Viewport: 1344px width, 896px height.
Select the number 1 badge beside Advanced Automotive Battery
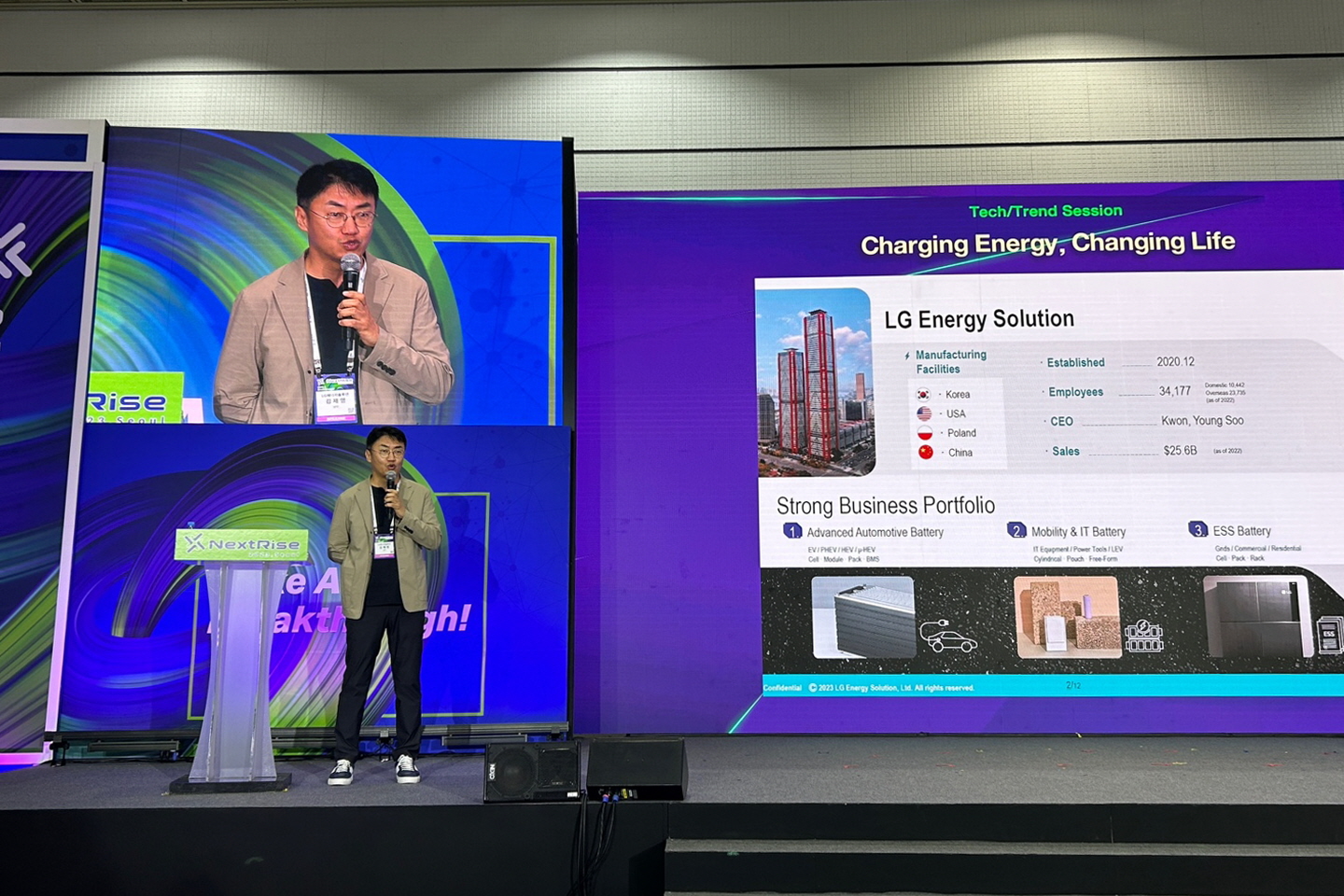tap(792, 531)
